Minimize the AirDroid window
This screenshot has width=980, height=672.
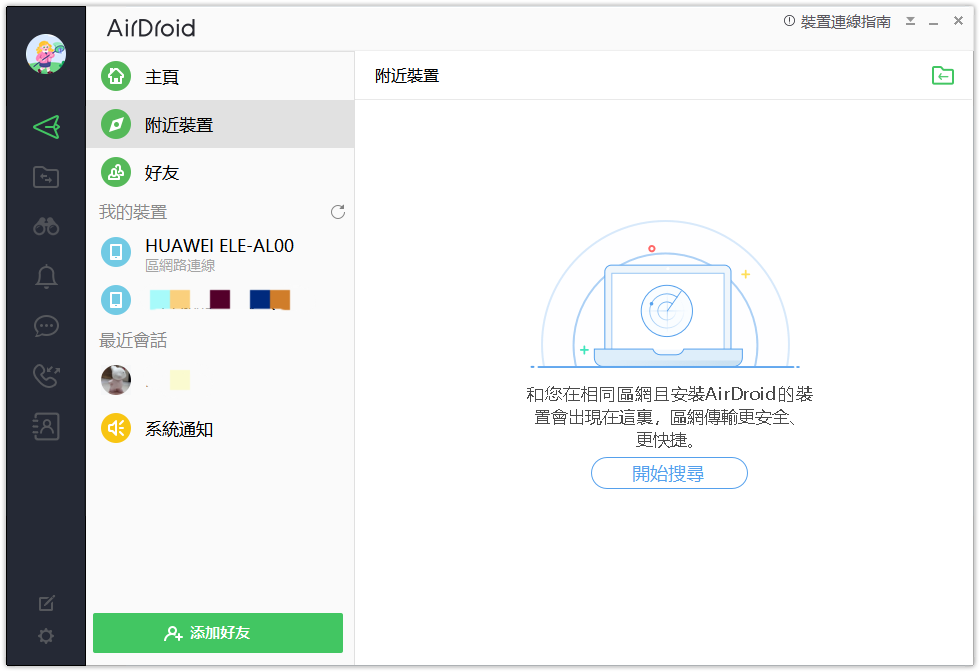(934, 22)
